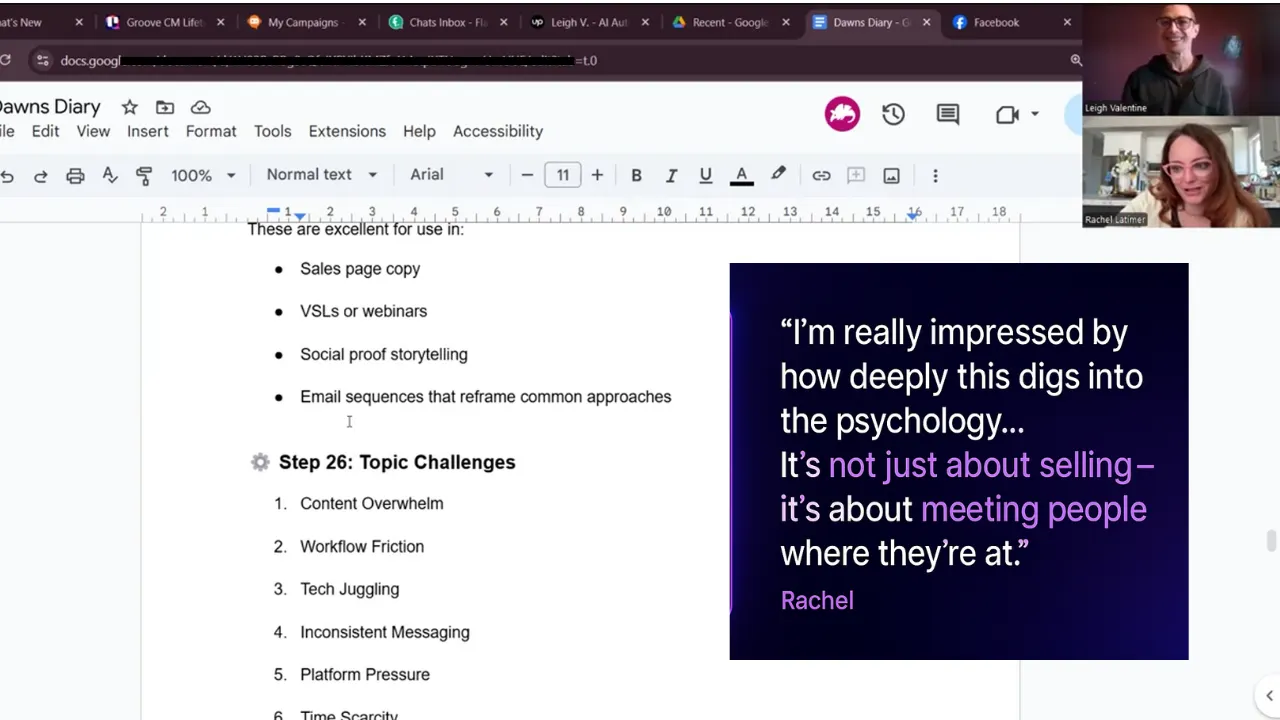Close the Dawns Diary browser tab
1280x720 pixels.
point(927,22)
